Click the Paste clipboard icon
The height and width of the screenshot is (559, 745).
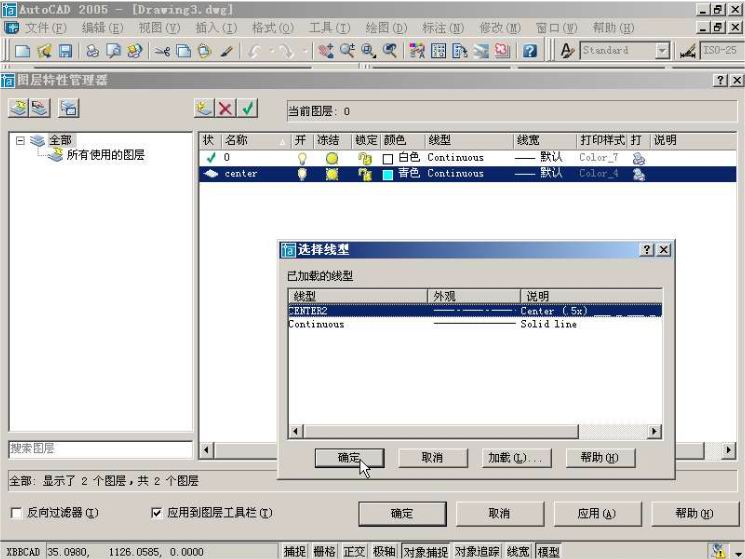point(204,50)
